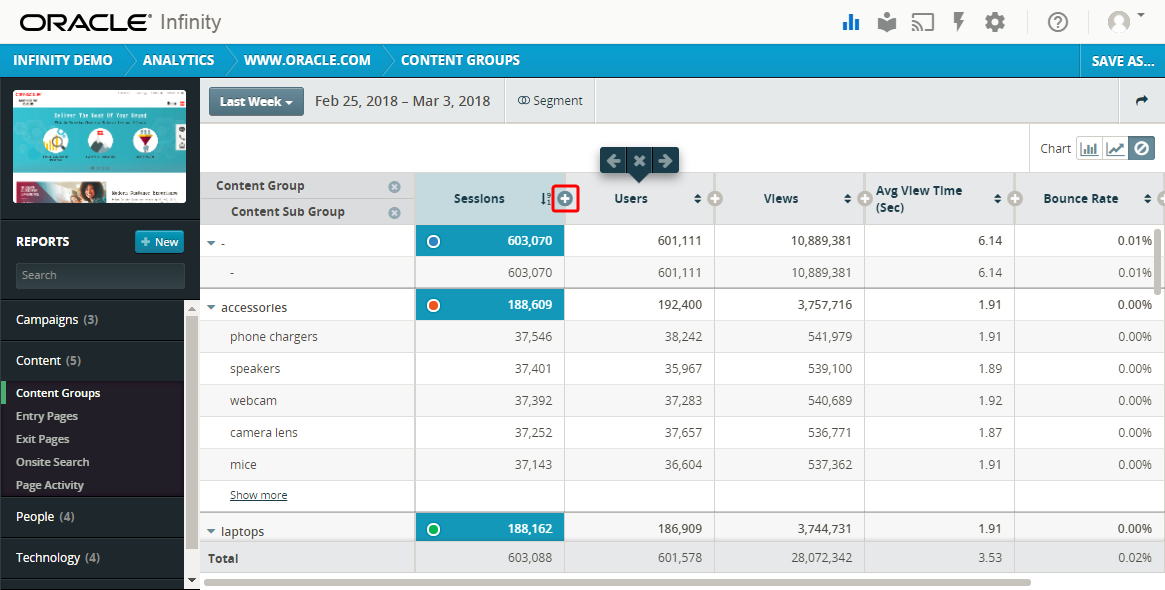Open the reading library icon in header
This screenshot has height=590, width=1165.
(886, 22)
